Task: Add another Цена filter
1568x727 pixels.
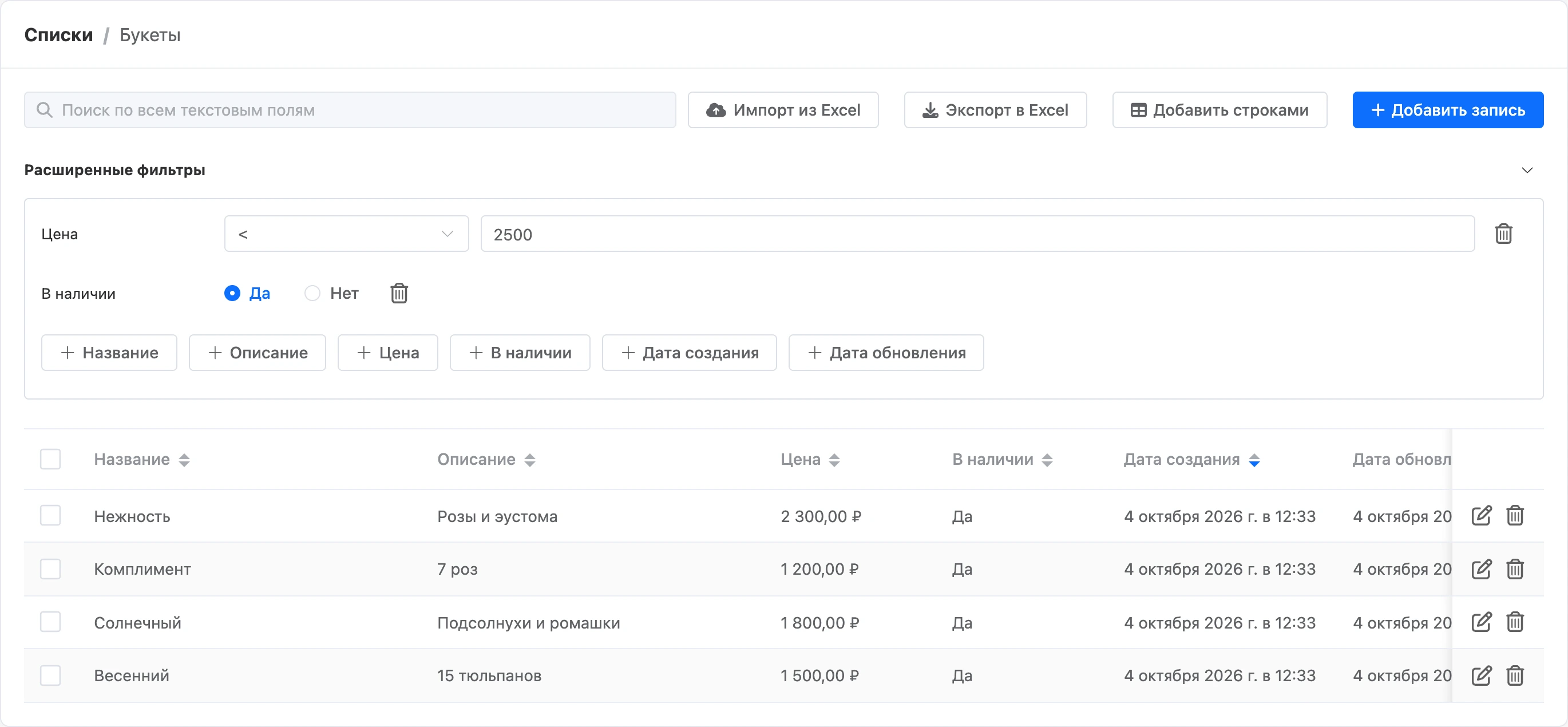Action: pos(388,353)
